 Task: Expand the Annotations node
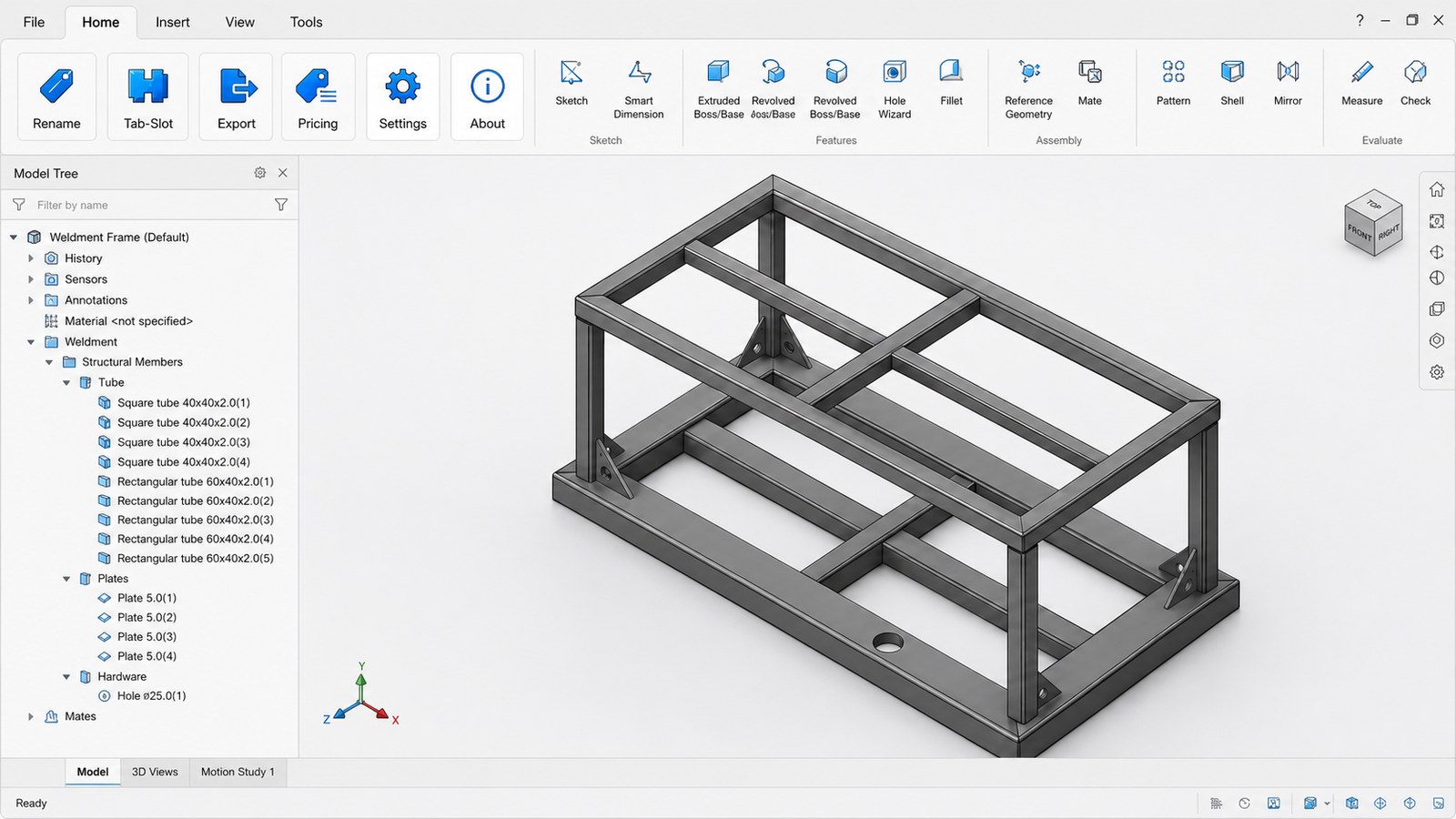31,300
